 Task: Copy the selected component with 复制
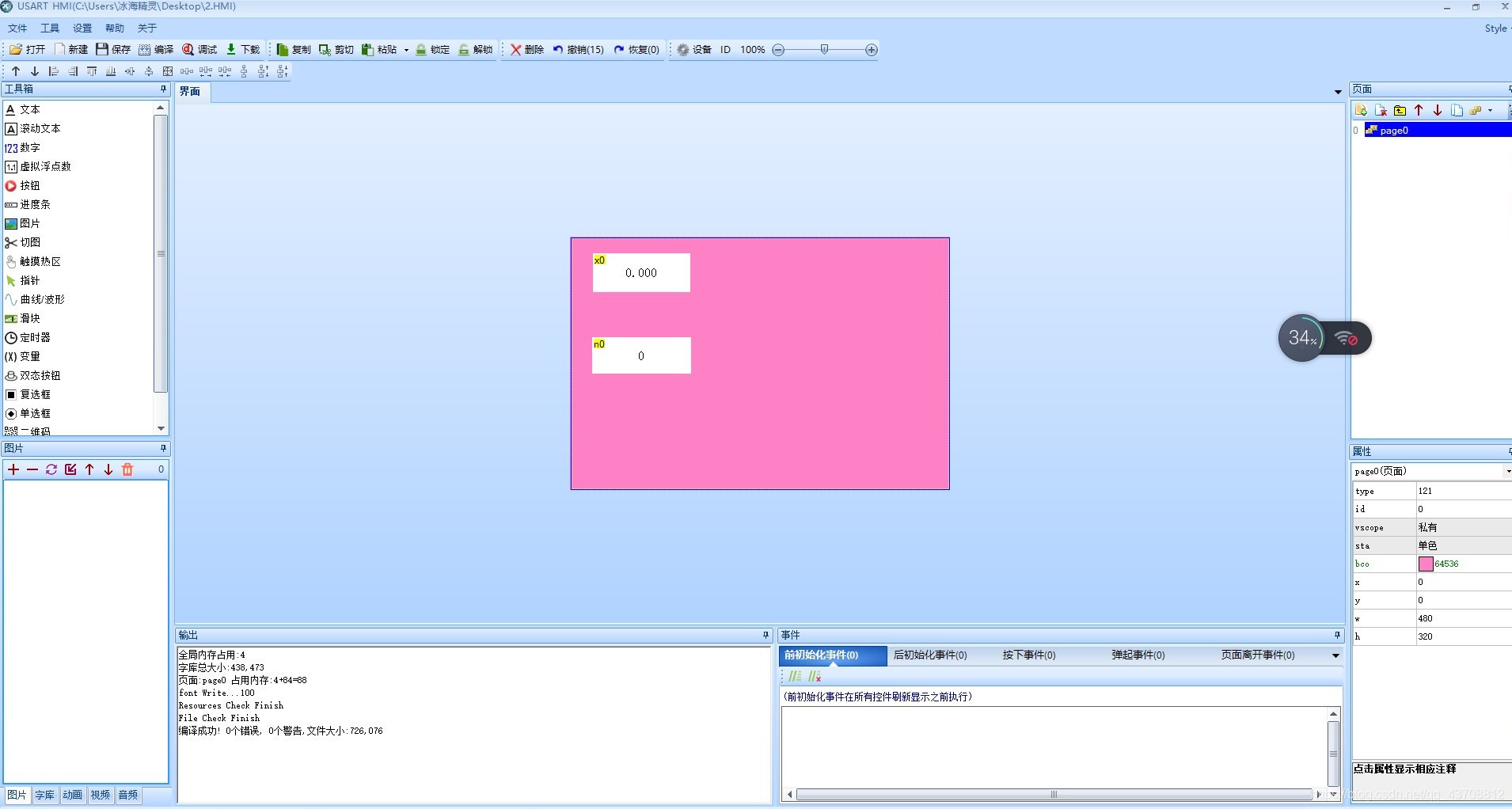pyautogui.click(x=294, y=49)
